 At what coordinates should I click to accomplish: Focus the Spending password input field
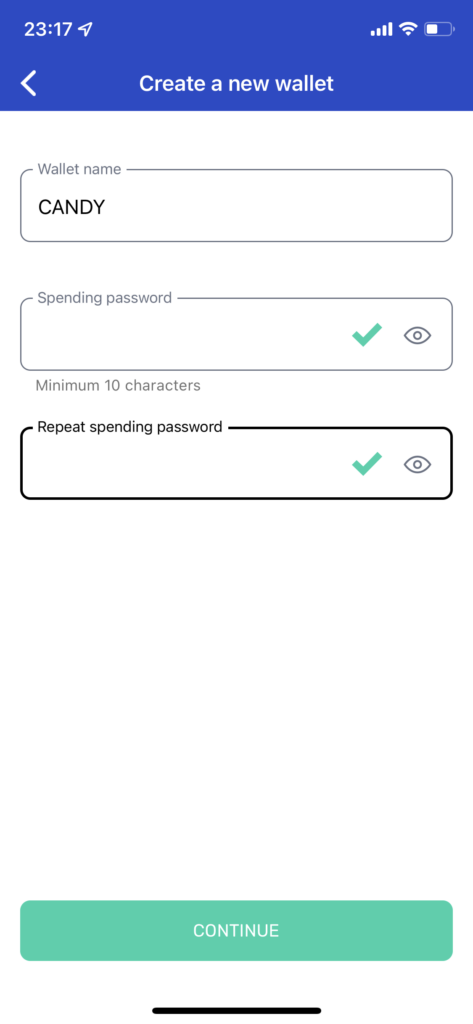(236, 334)
